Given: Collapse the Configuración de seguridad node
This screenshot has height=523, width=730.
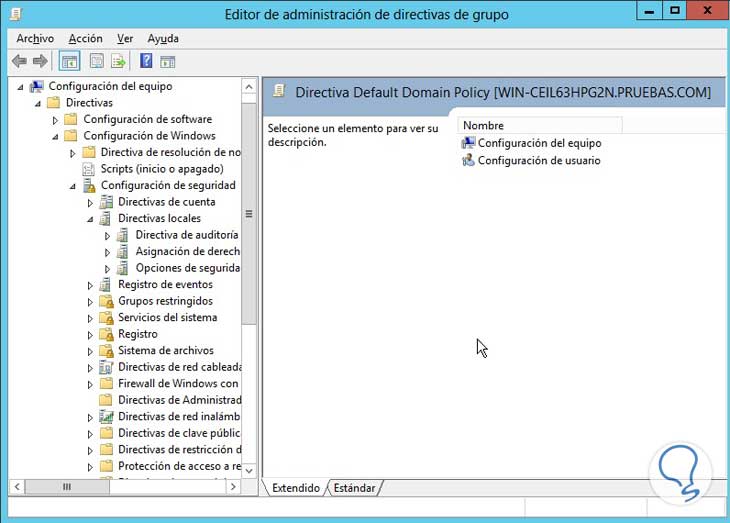Looking at the screenshot, I should (x=73, y=186).
